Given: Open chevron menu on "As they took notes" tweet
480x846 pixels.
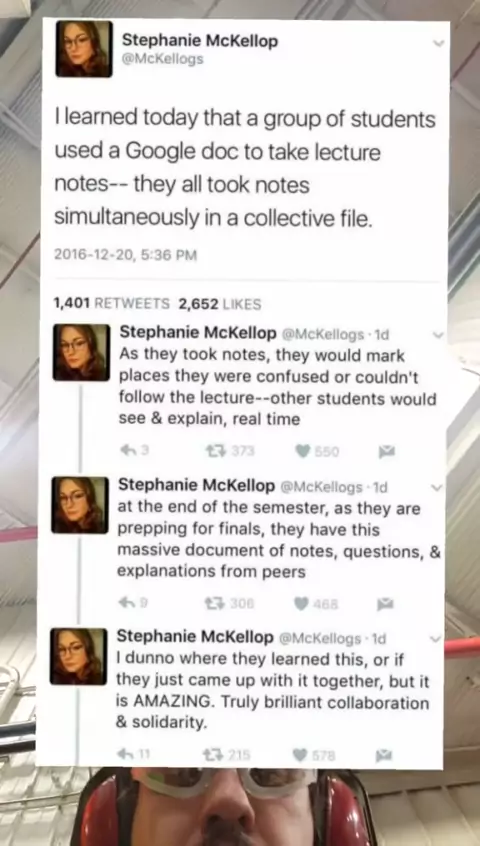Looking at the screenshot, I should click(x=438, y=335).
